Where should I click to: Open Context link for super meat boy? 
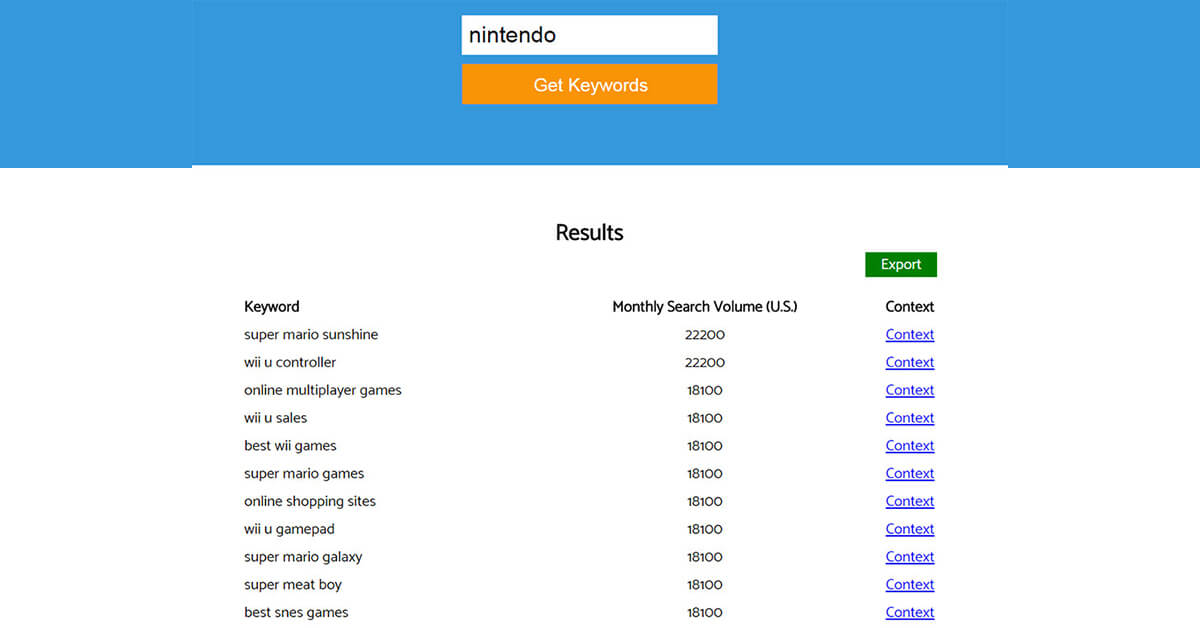click(909, 585)
